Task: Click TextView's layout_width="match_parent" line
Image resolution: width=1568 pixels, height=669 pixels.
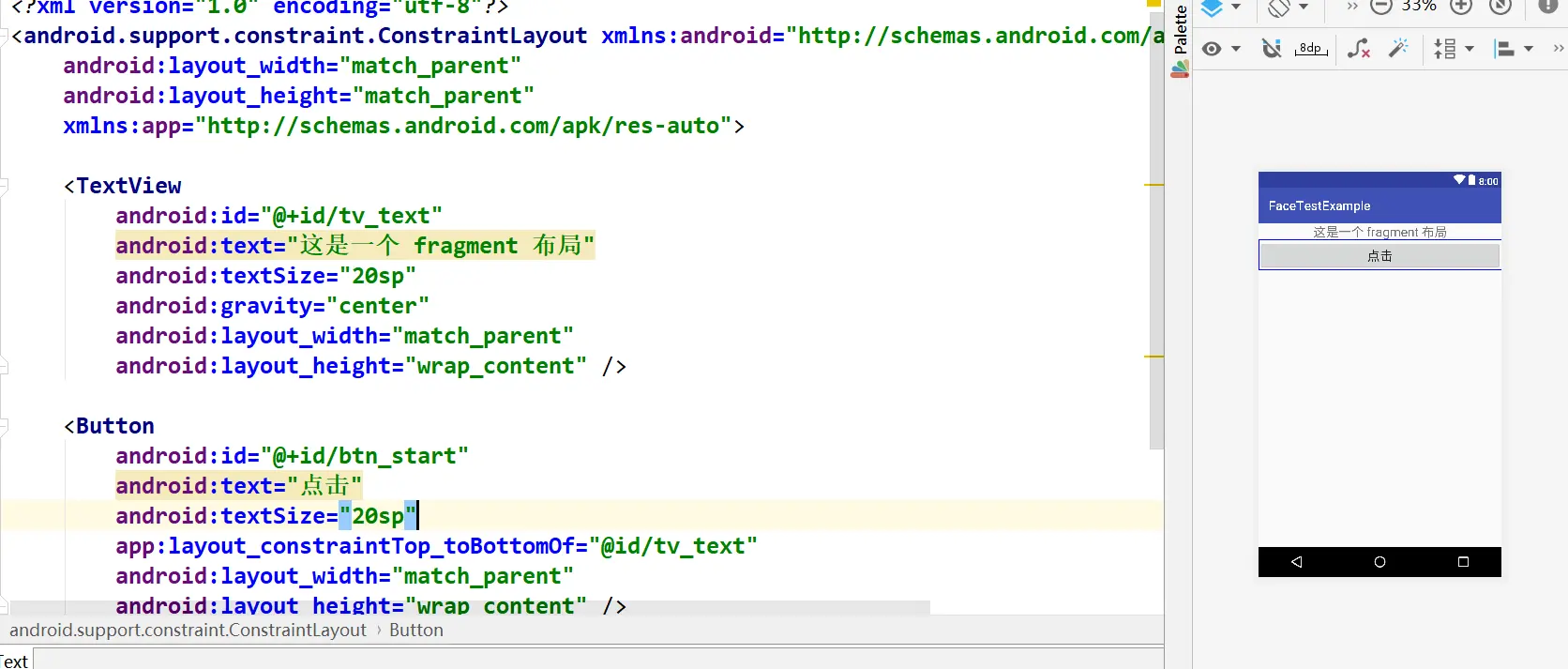Action: [344, 336]
